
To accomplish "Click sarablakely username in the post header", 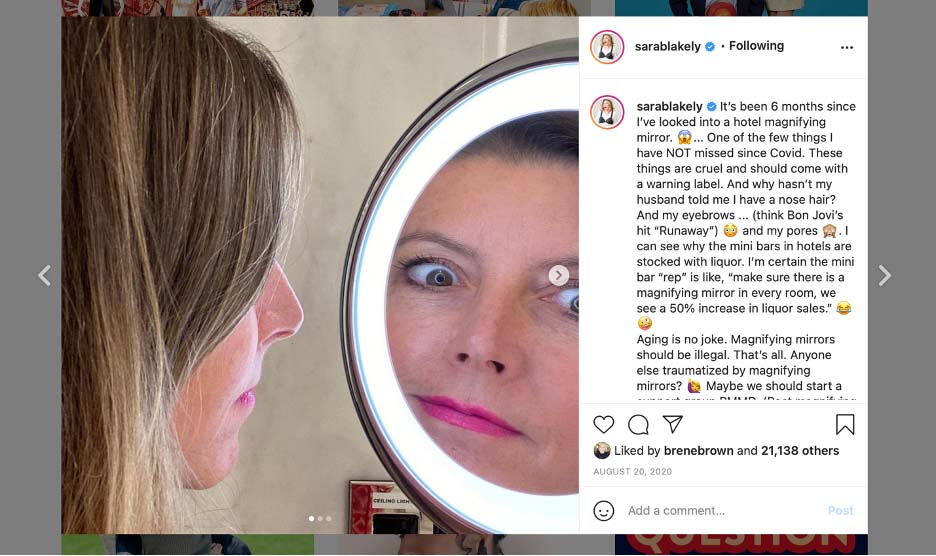I will coord(668,47).
